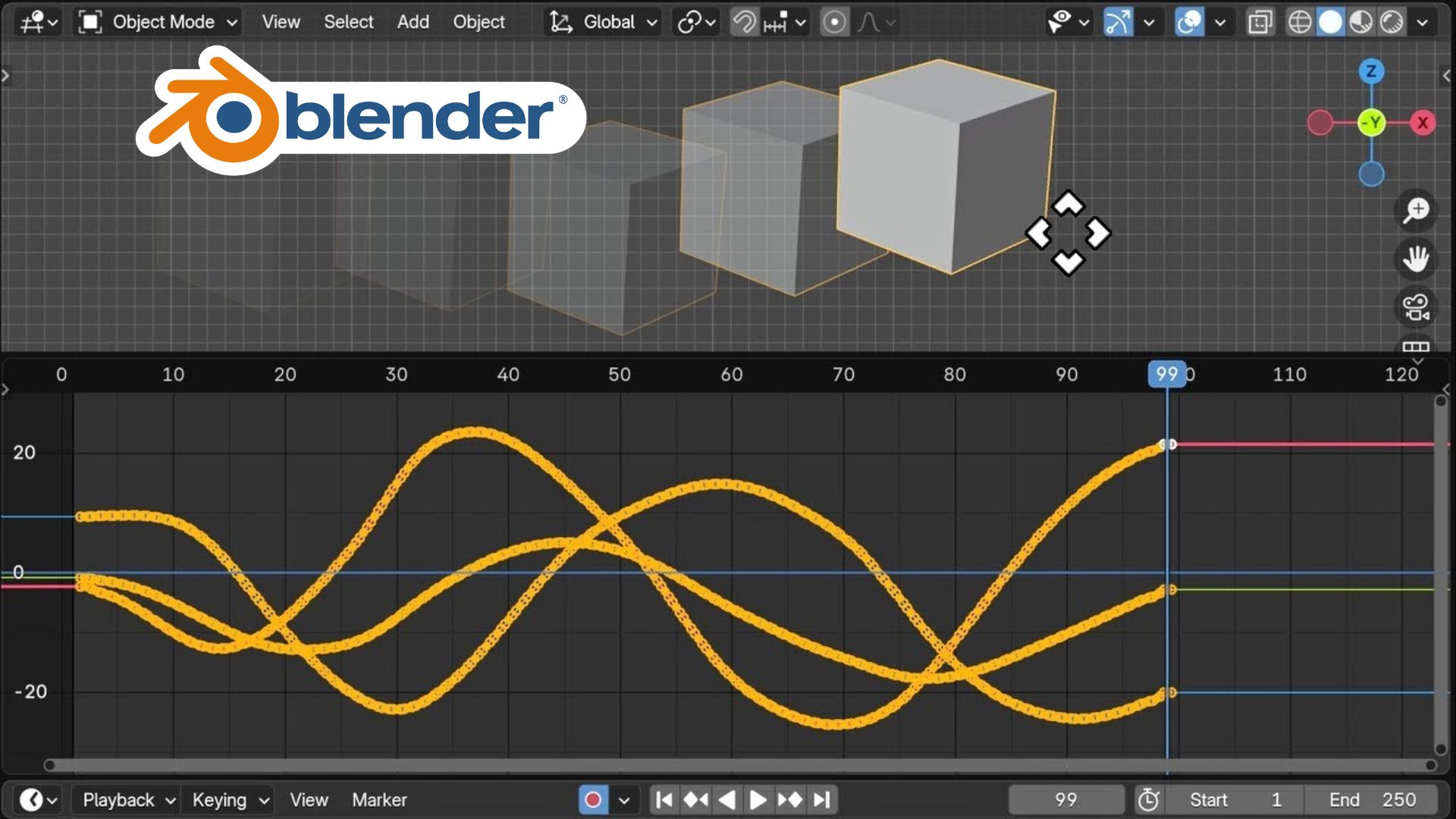Click the current frame 99 playhead marker
The width and height of the screenshot is (1456, 819).
pos(1167,374)
